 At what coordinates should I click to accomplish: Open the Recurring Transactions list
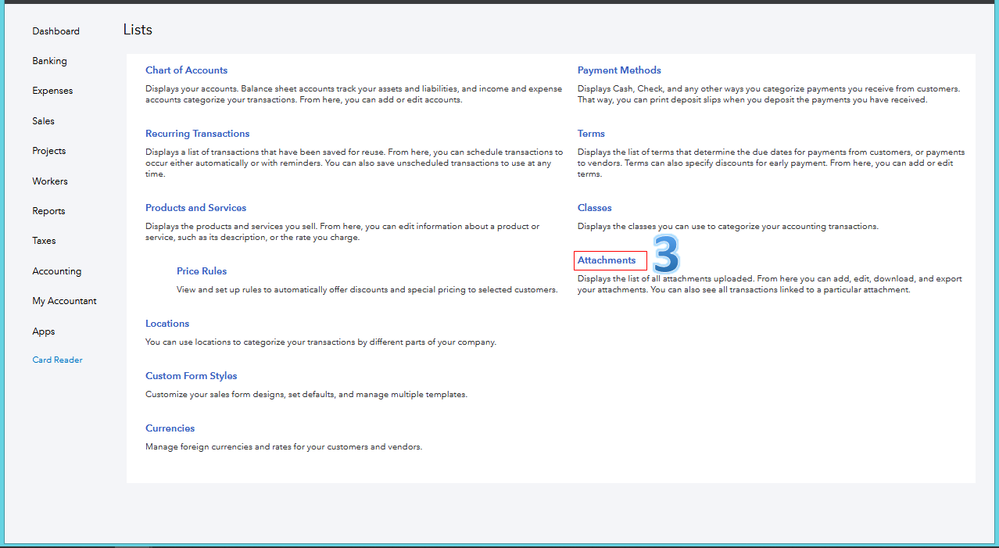coord(198,133)
